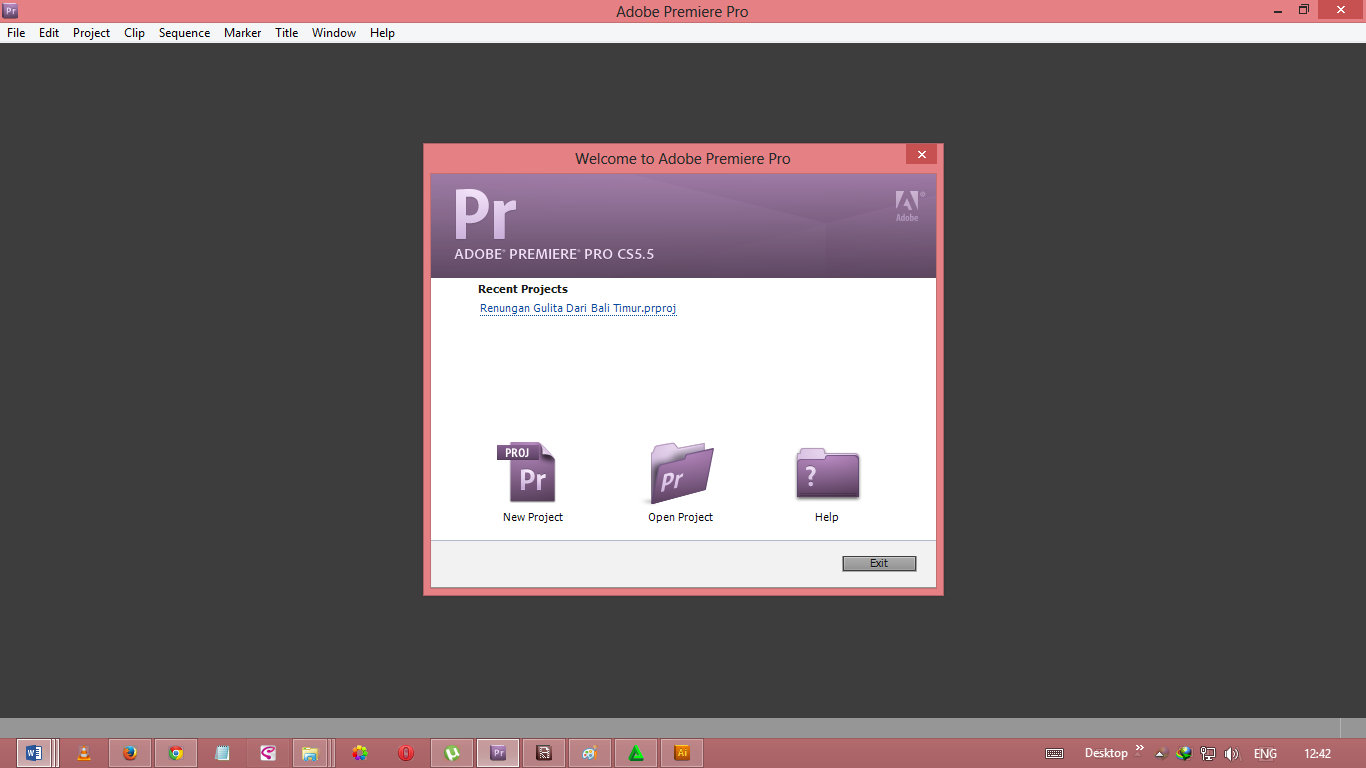Click the Help label in the welcome dialog
Screen dimensions: 1366x768
[826, 517]
